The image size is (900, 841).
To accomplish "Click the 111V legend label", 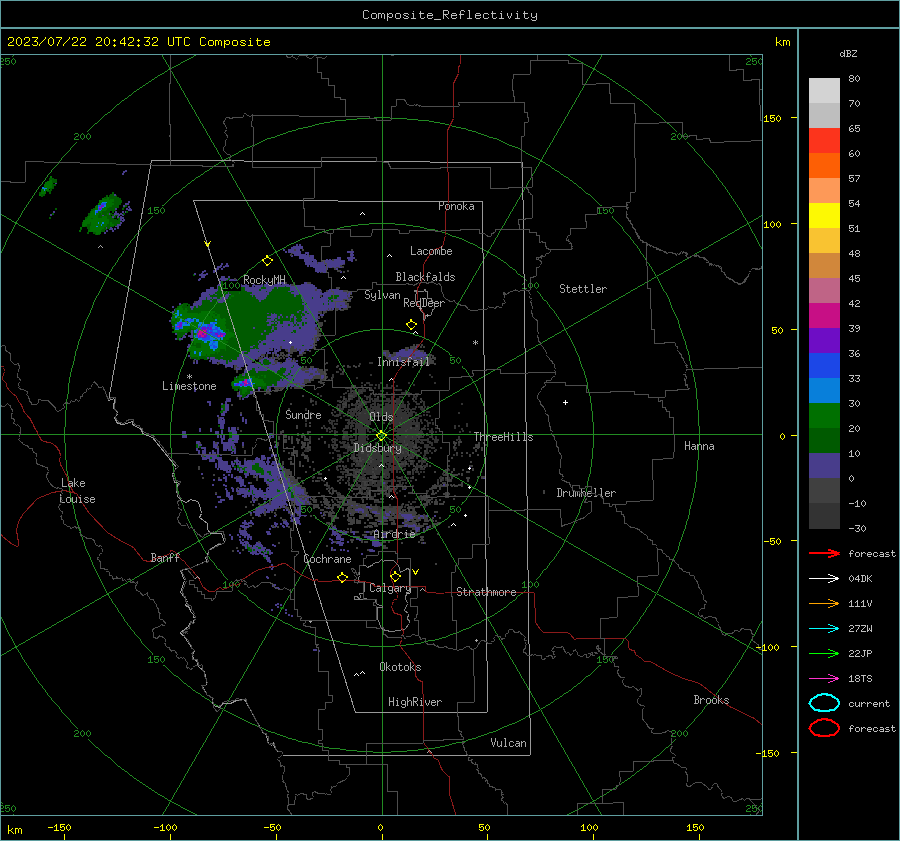I will 860,603.
